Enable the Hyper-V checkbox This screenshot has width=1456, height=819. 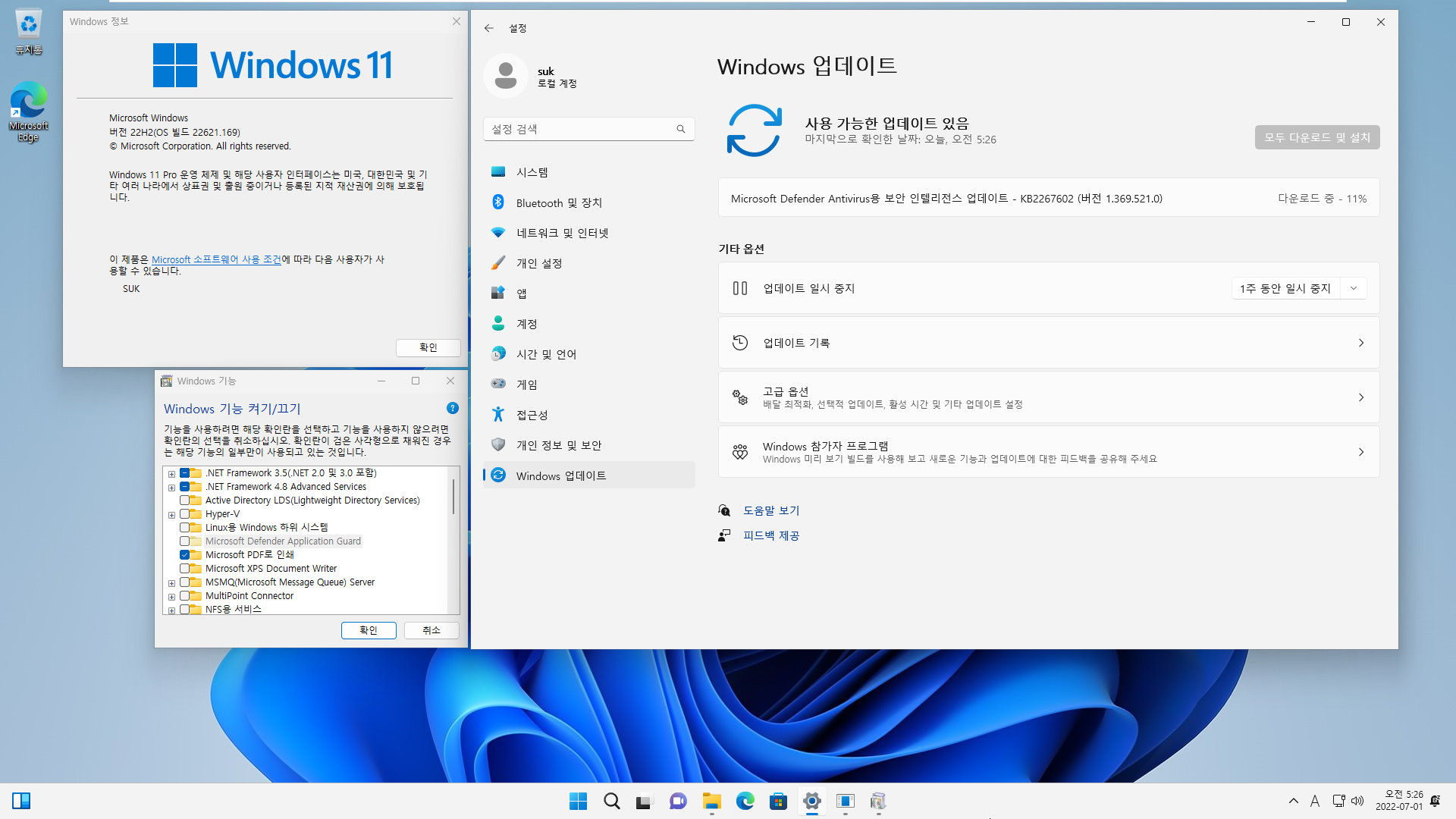tap(184, 514)
